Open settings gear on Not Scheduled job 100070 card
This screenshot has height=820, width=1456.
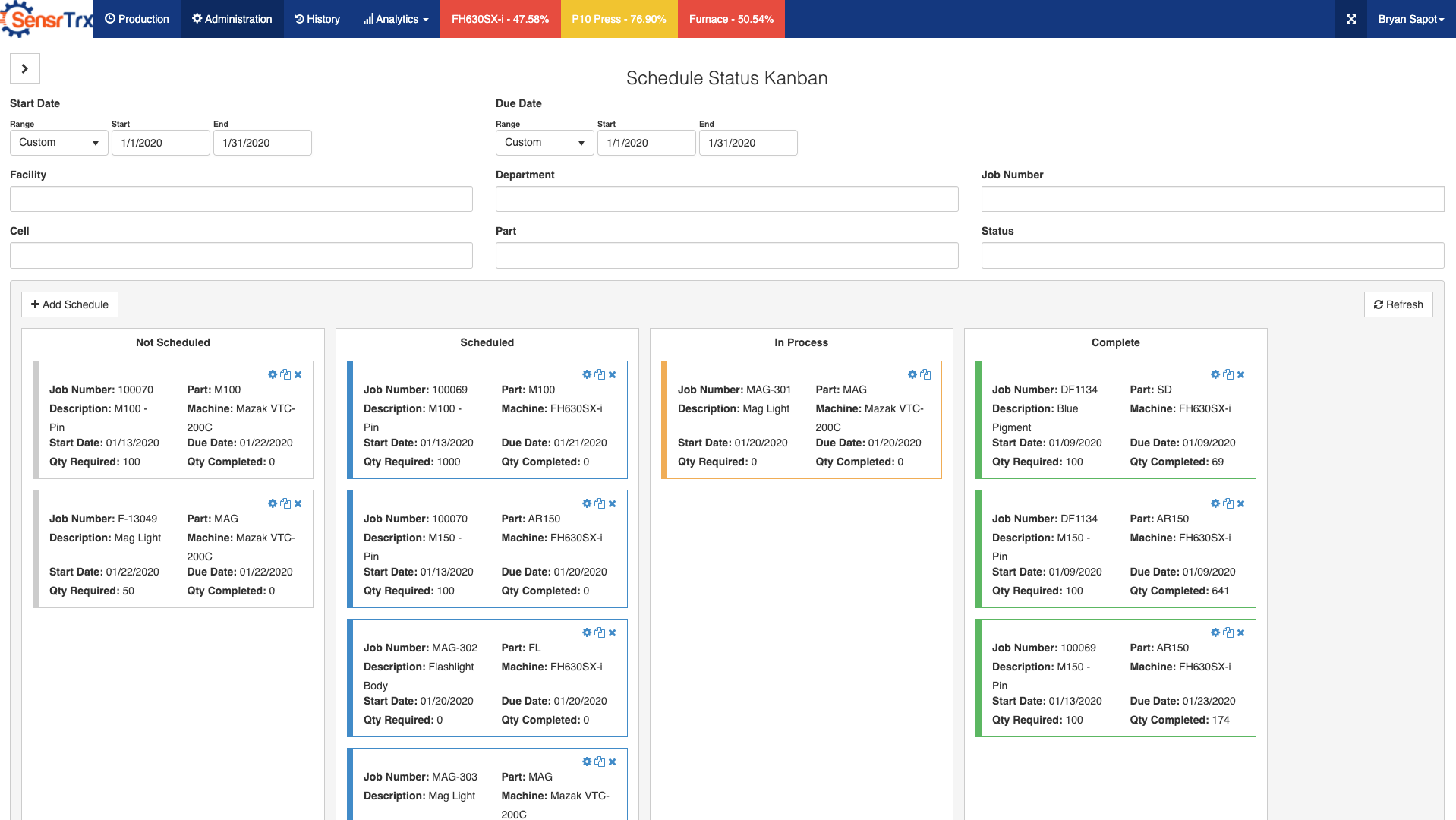[273, 374]
